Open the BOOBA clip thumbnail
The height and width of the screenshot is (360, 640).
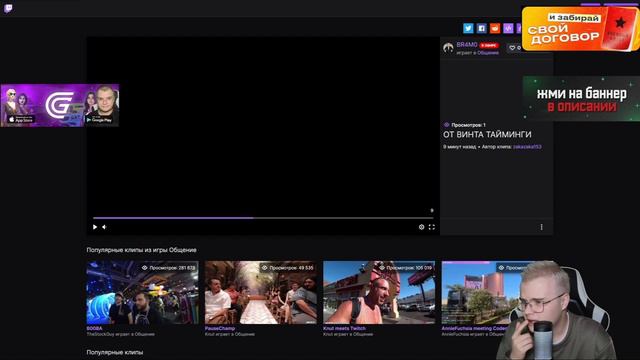click(142, 293)
